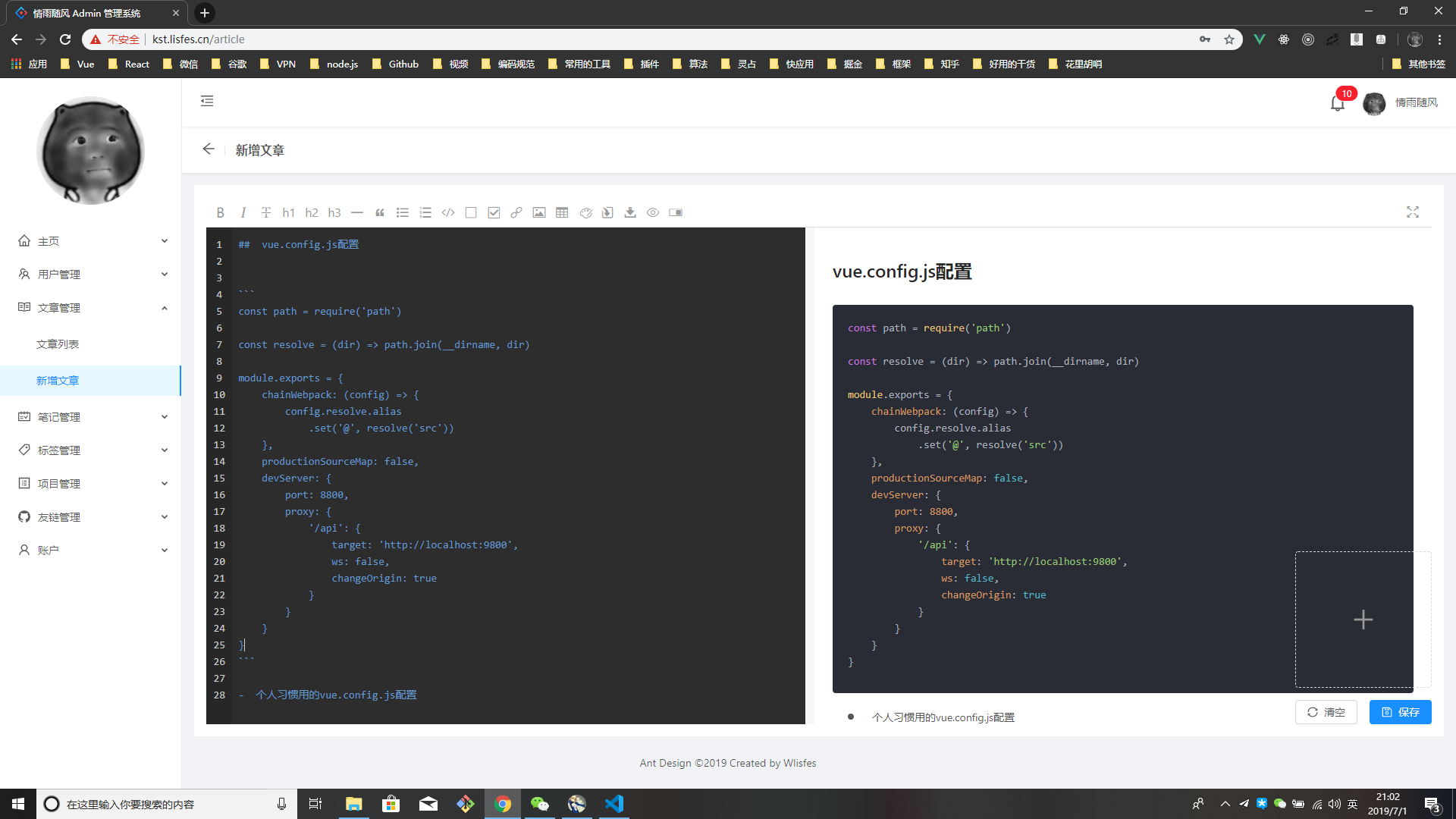Insert a code block with the code icon
The image size is (1456, 819).
[448, 213]
